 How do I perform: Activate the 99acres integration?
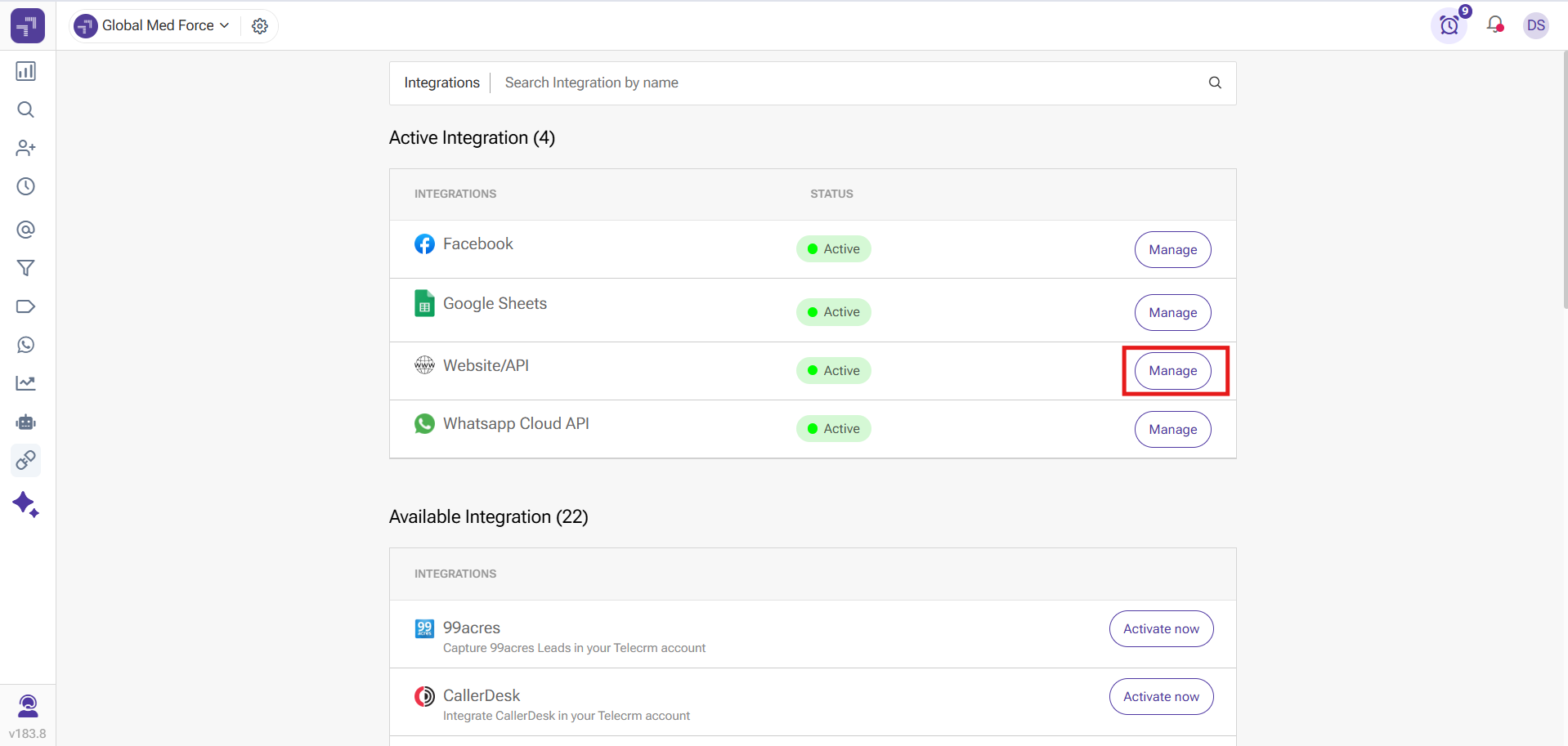tap(1161, 628)
